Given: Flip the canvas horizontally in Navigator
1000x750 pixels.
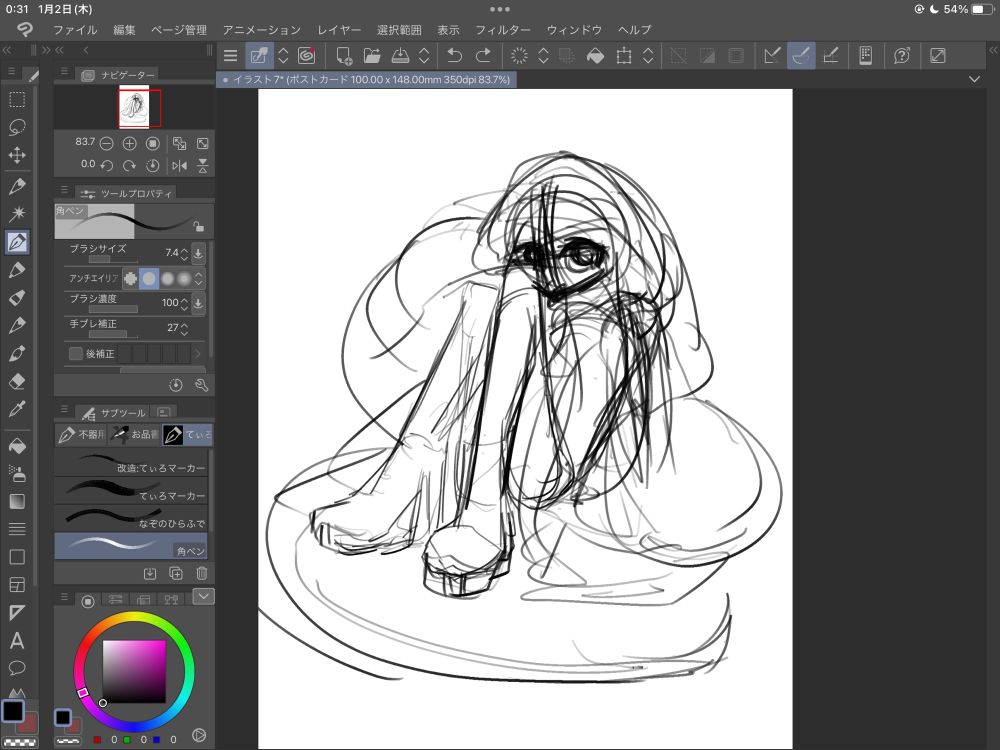Looking at the screenshot, I should [x=179, y=165].
